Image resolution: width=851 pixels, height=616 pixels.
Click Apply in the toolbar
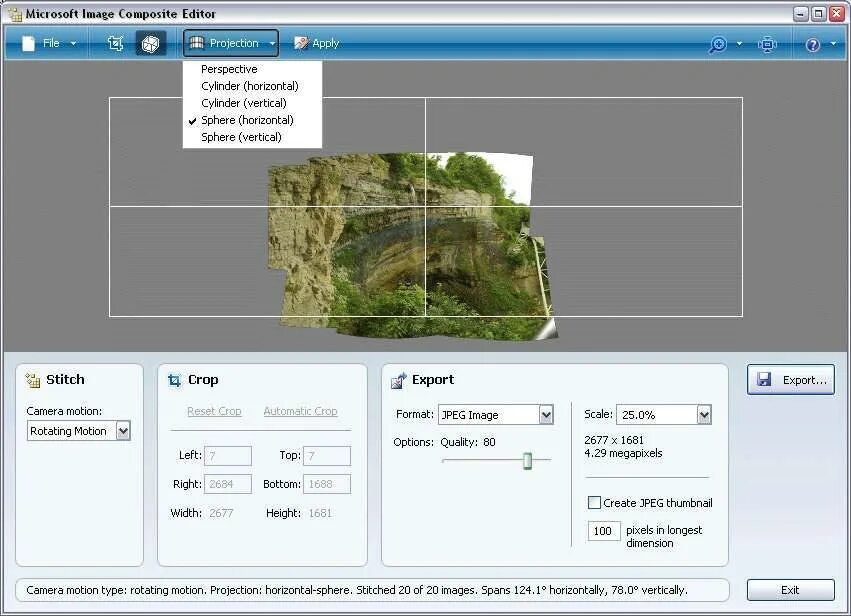316,43
